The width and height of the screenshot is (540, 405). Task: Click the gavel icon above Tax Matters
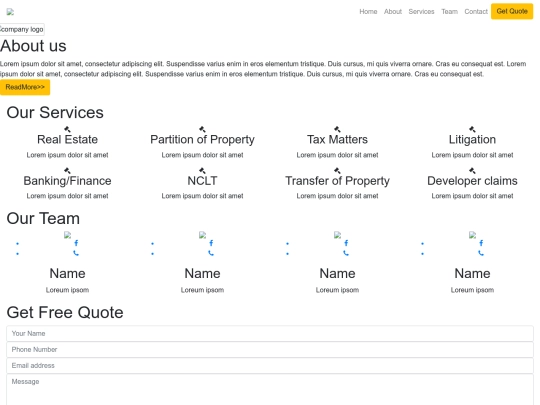338,129
